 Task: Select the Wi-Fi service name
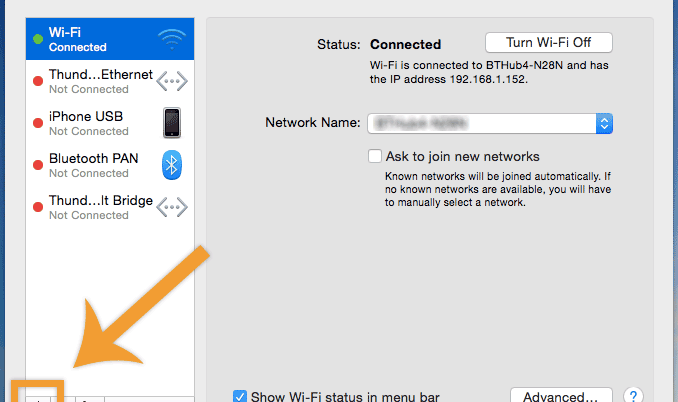pyautogui.click(x=65, y=33)
